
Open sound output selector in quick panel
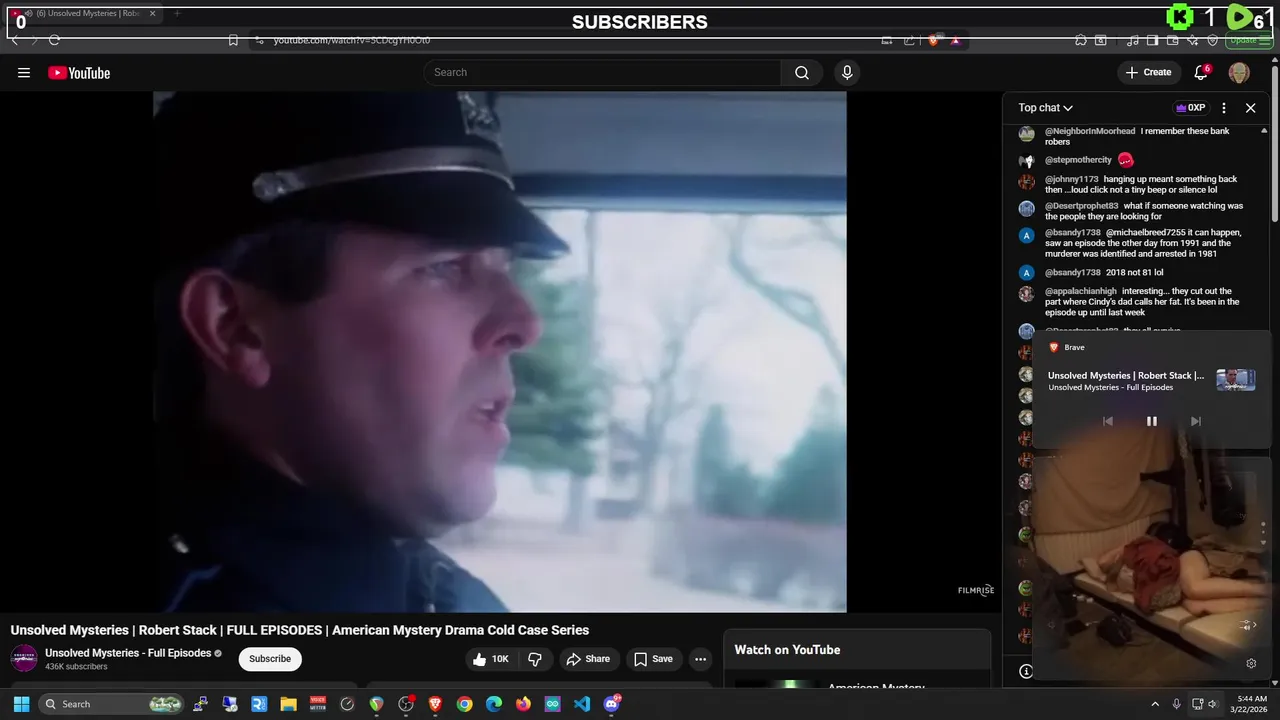1247,625
